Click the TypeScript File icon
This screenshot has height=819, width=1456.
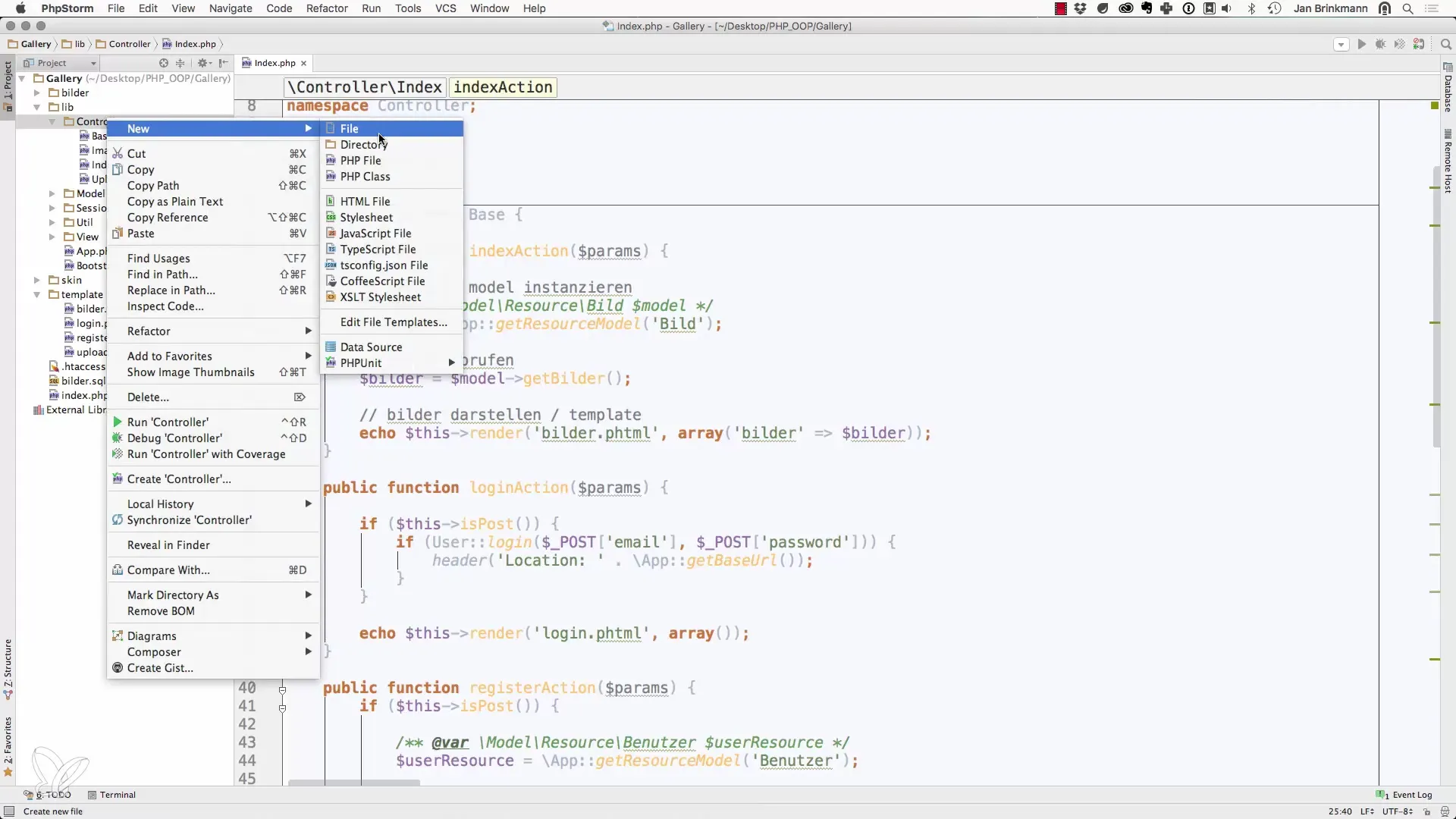(331, 249)
